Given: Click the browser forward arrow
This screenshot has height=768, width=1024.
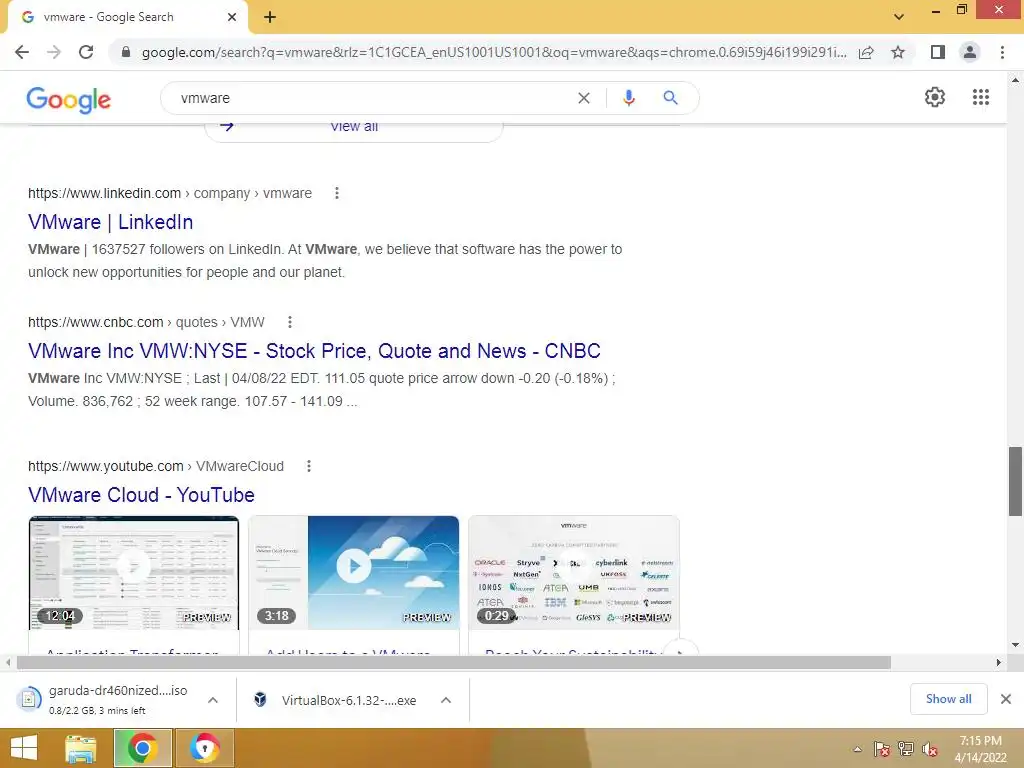Looking at the screenshot, I should (54, 52).
